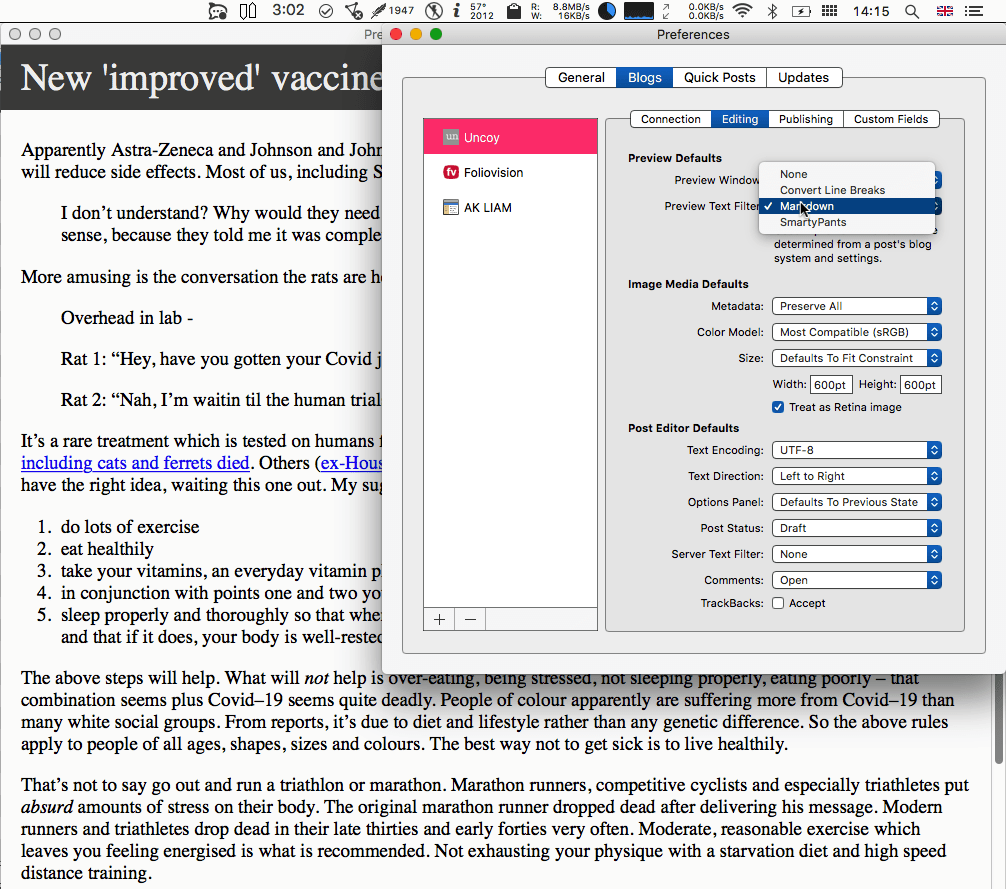The height and width of the screenshot is (889, 1006).
Task: Click the 'New improved vaccine' preview heading
Action: pos(201,78)
